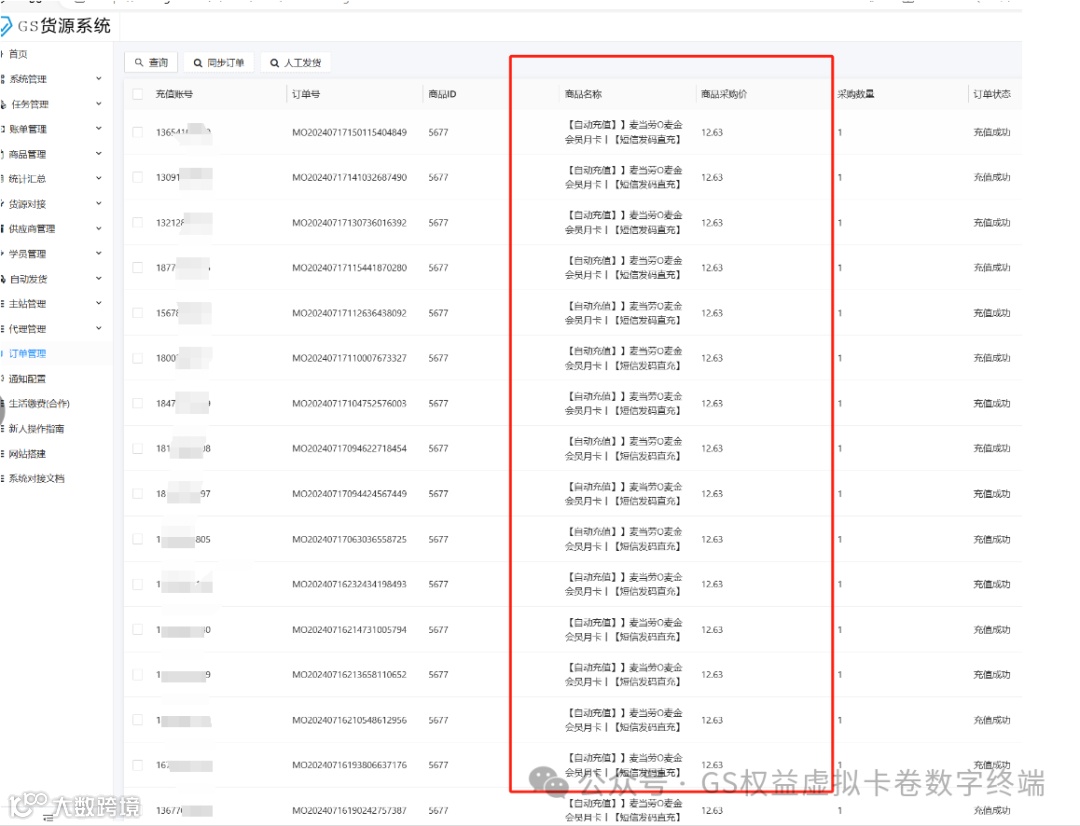1080x826 pixels.
Task: Click order number MO20240716210548612956
Action: click(349, 720)
